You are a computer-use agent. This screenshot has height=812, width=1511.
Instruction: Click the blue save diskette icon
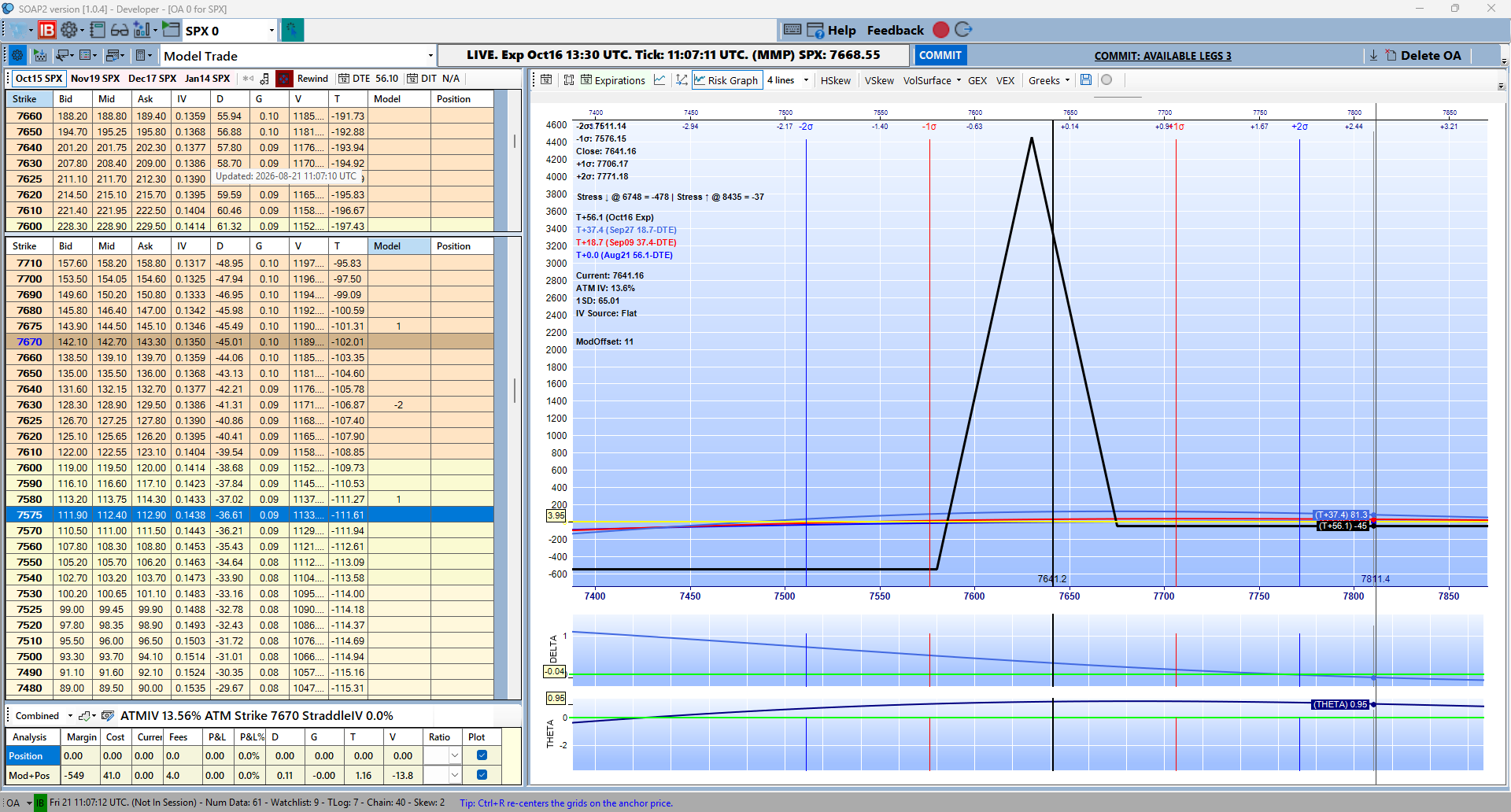[x=1086, y=79]
